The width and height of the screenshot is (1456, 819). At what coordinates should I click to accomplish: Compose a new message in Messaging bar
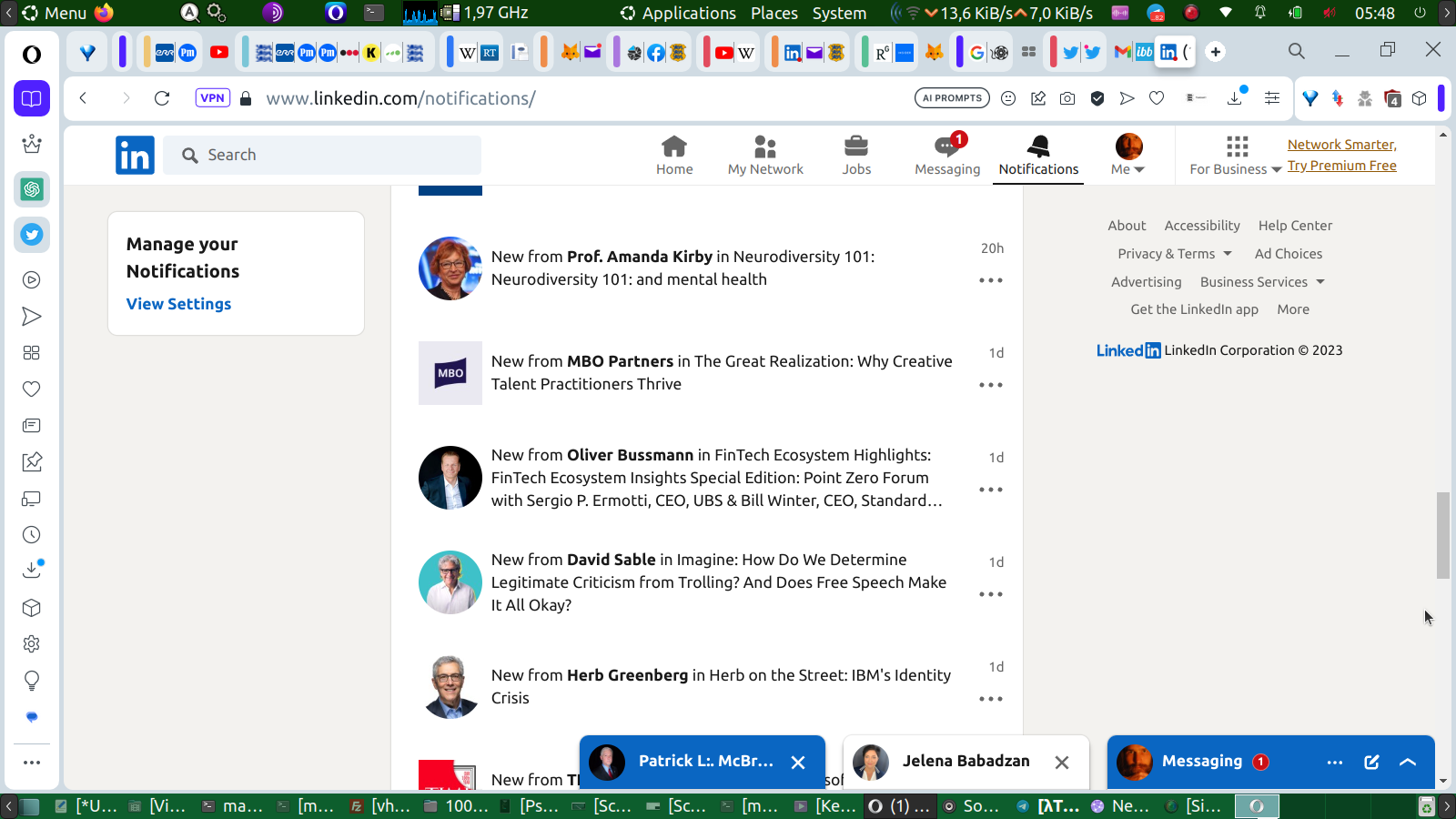click(1371, 763)
